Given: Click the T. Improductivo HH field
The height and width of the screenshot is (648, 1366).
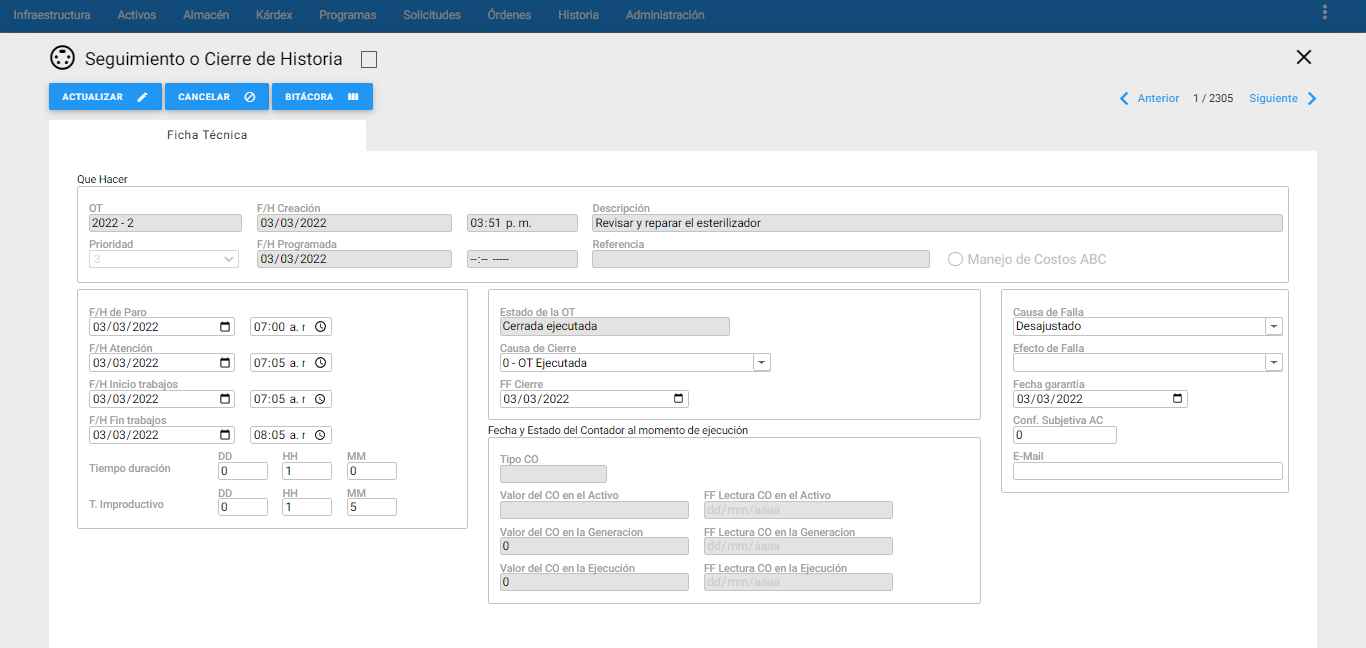Looking at the screenshot, I should 307,507.
